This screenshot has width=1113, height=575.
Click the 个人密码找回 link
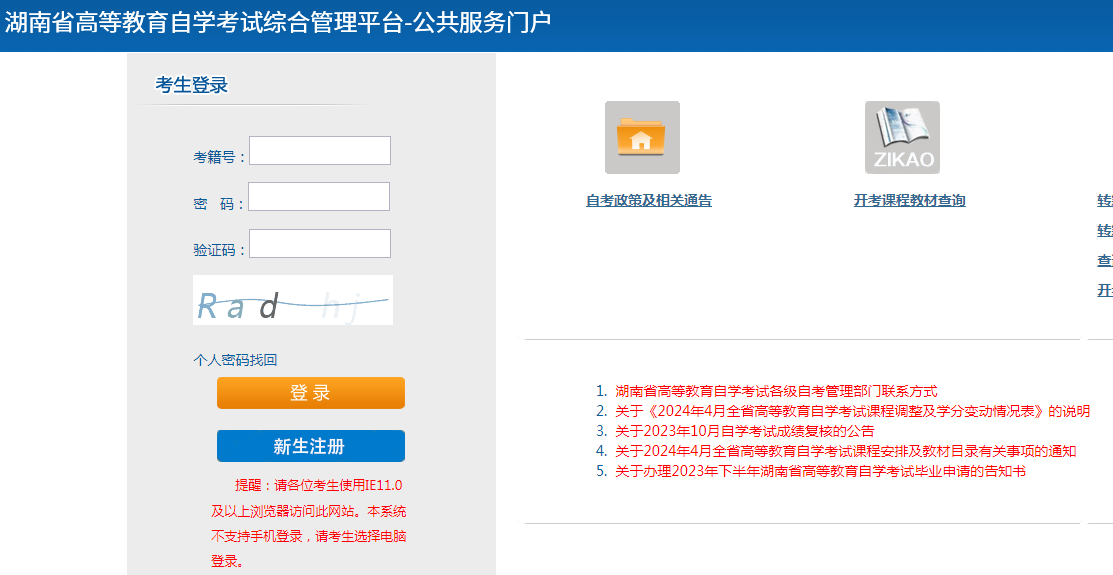tap(235, 360)
